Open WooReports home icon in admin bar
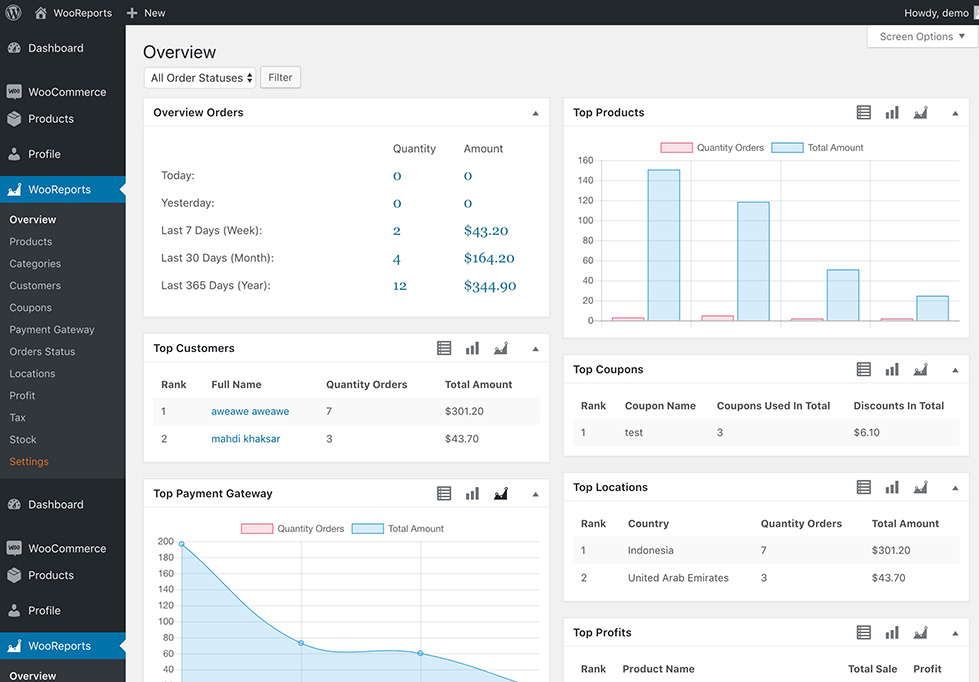979x682 pixels. click(x=41, y=13)
